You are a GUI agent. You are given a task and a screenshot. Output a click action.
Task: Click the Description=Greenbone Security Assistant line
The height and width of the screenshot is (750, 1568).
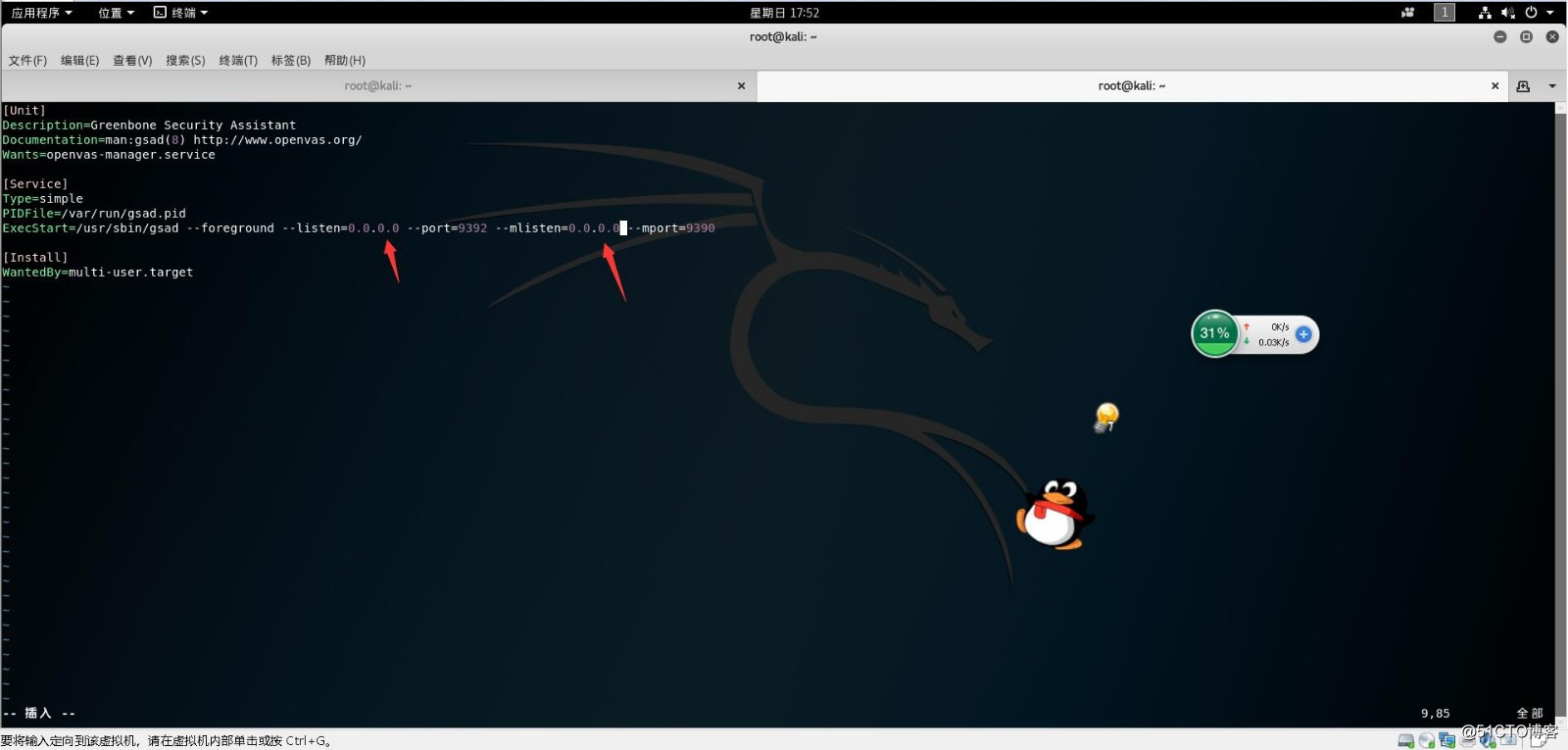click(x=149, y=125)
